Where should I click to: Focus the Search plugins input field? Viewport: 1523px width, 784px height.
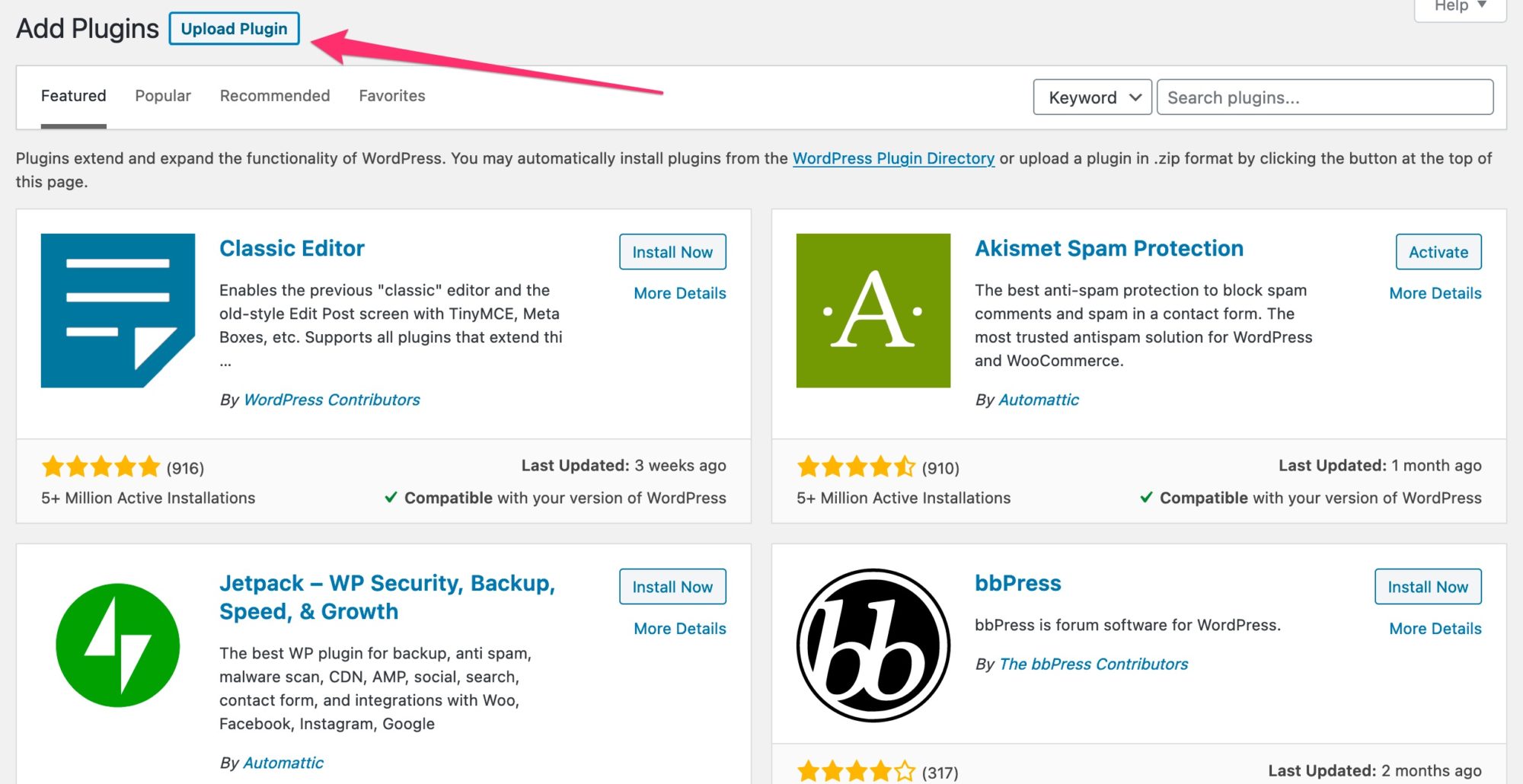click(1325, 97)
